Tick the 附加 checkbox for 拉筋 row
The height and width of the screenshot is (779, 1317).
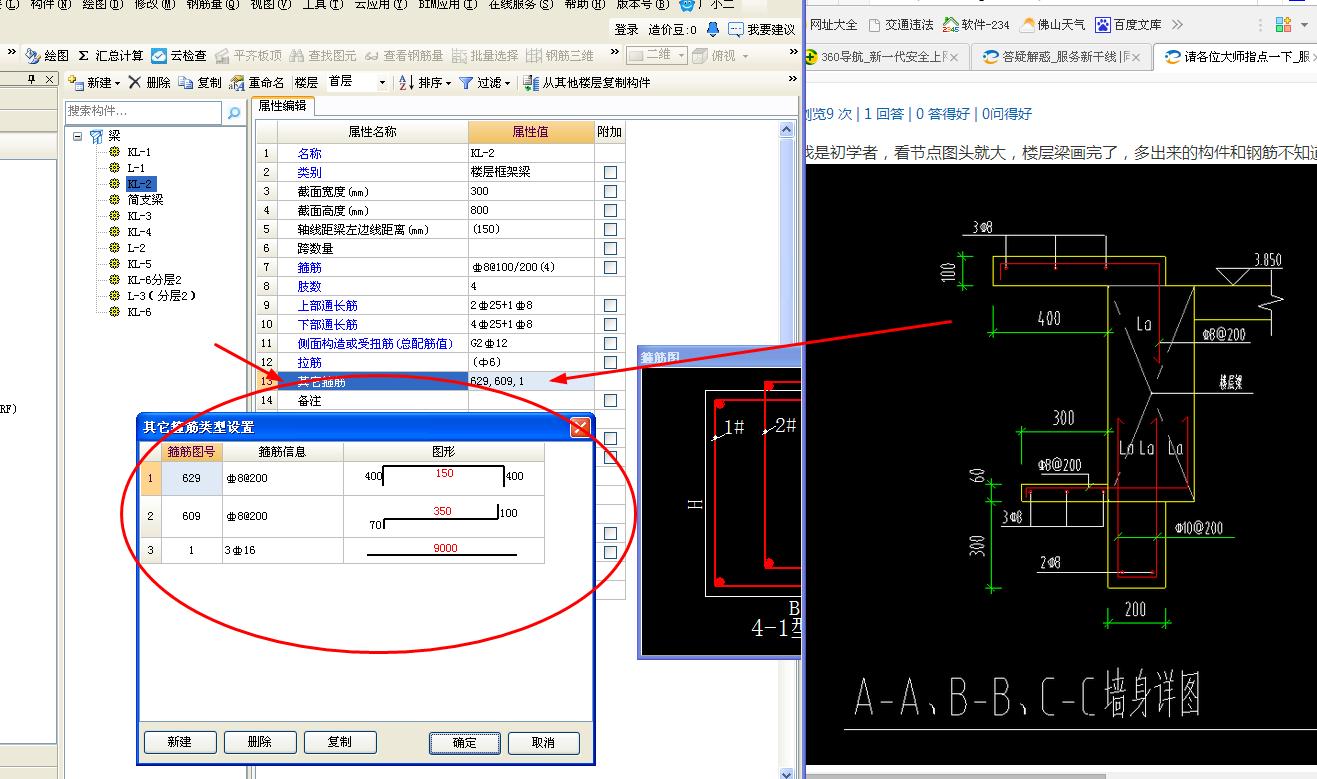(x=610, y=362)
